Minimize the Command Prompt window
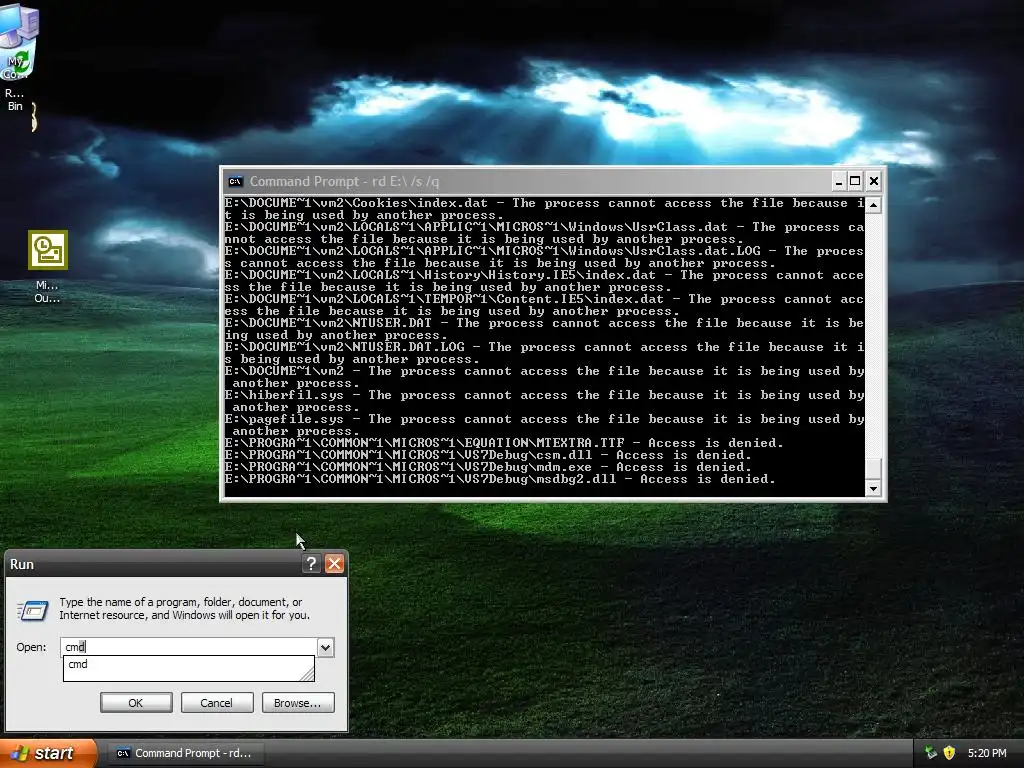1024x768 pixels. pos(839,181)
